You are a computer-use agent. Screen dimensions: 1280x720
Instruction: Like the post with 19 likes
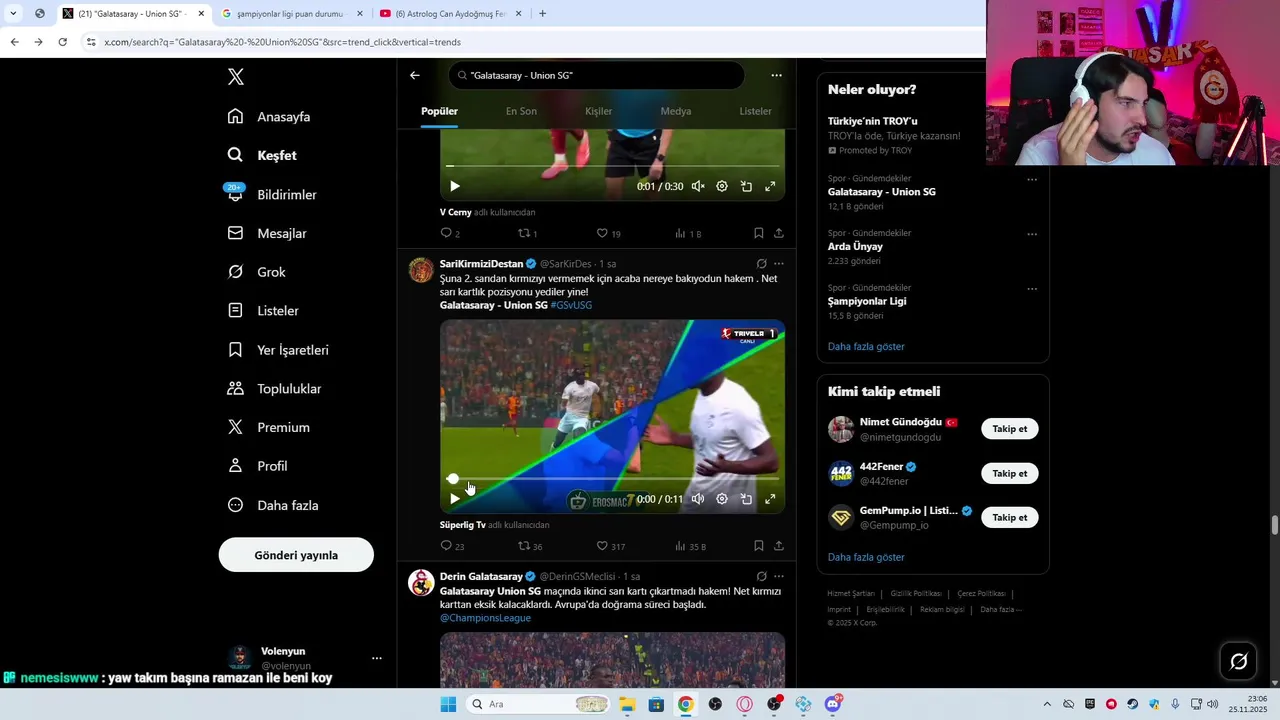tap(608, 233)
